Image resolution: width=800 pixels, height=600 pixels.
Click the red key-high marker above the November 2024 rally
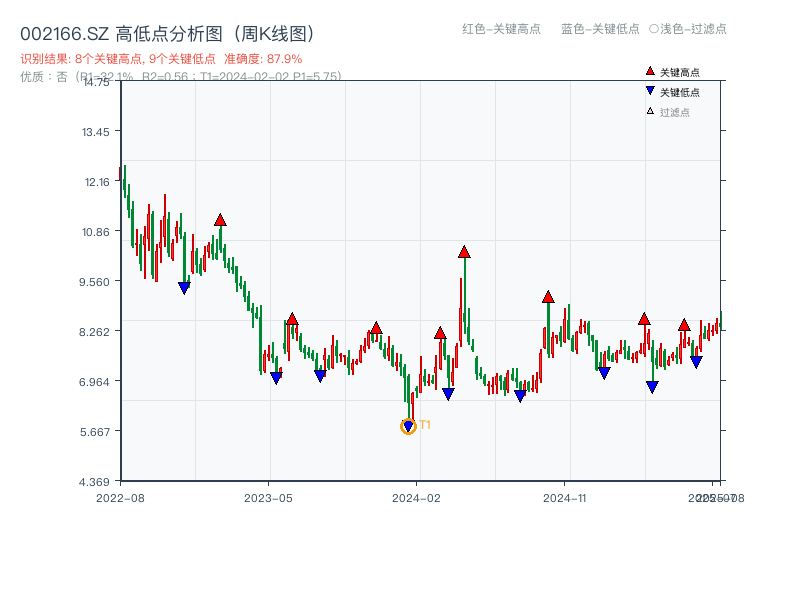[x=548, y=295]
